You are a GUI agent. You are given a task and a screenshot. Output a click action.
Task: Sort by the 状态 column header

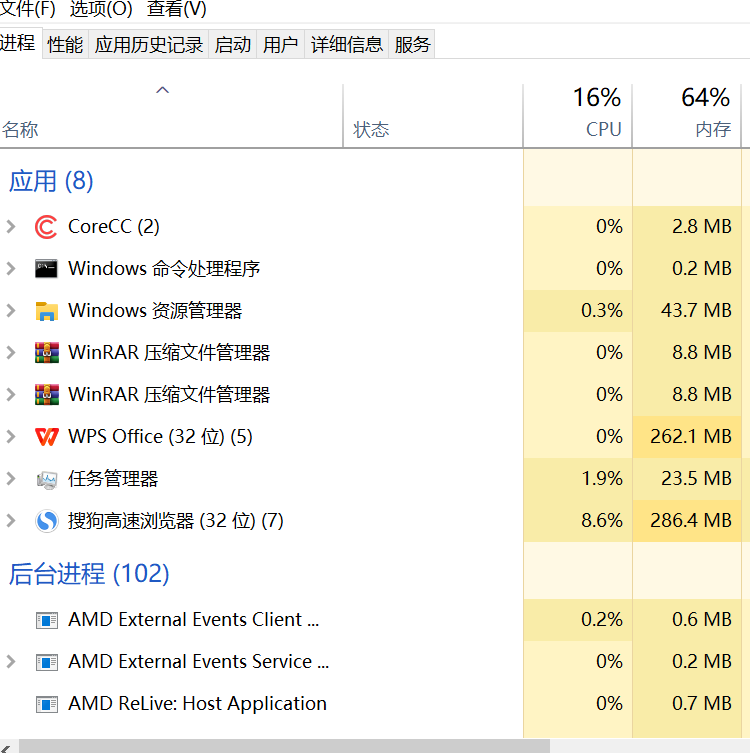coord(433,115)
